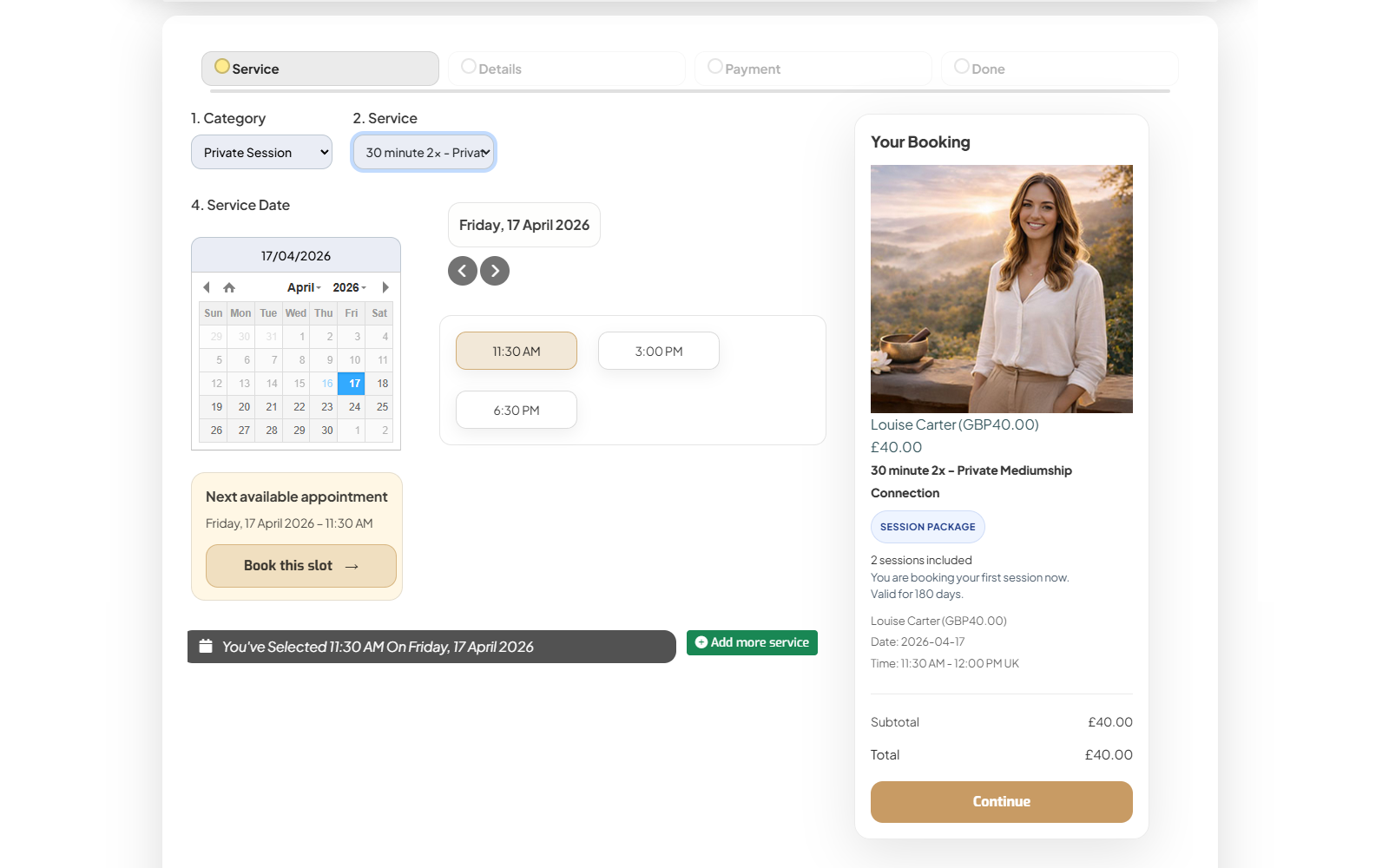Click the SESSION PACKAGE badge
This screenshot has height=868, width=1389.
pos(927,526)
